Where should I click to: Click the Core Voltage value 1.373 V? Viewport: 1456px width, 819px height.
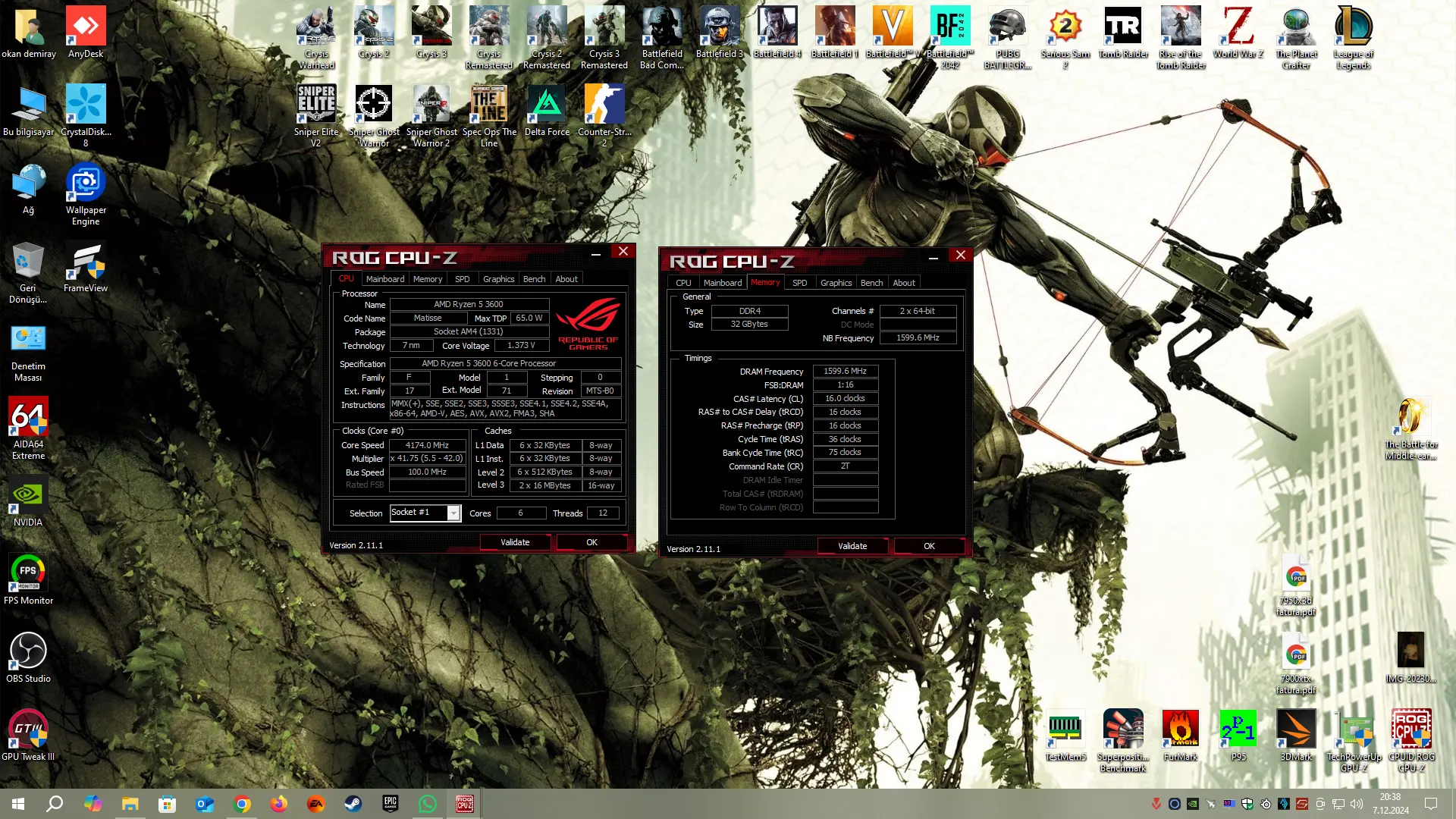(522, 346)
